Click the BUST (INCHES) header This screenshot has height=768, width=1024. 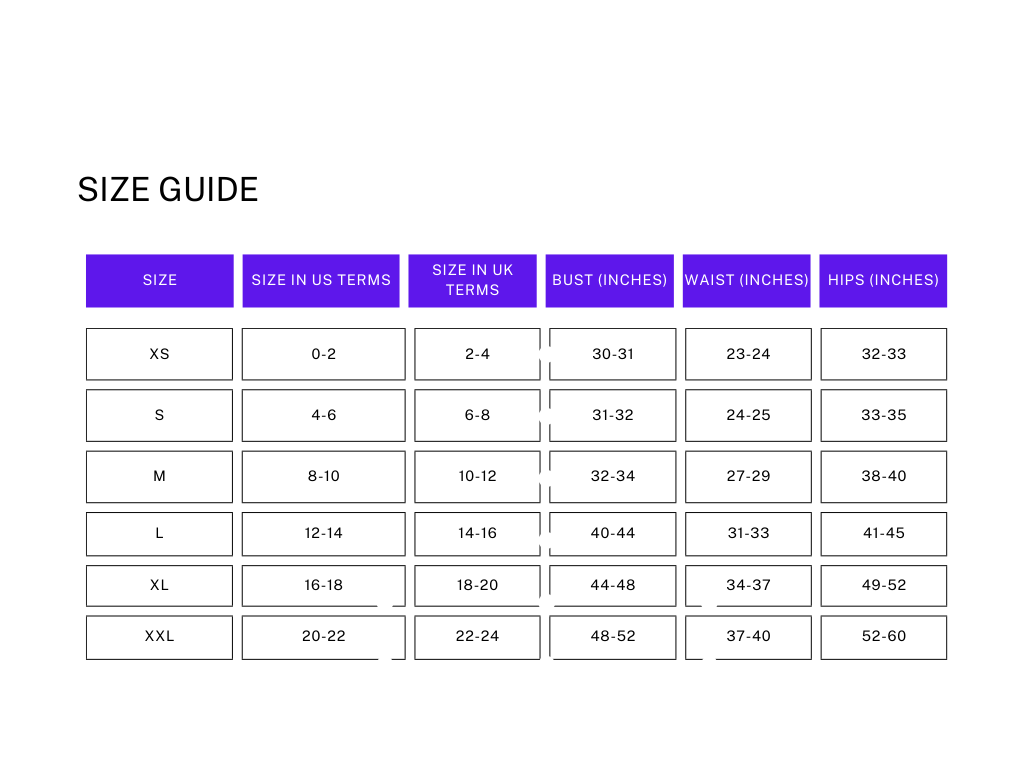[x=610, y=281]
